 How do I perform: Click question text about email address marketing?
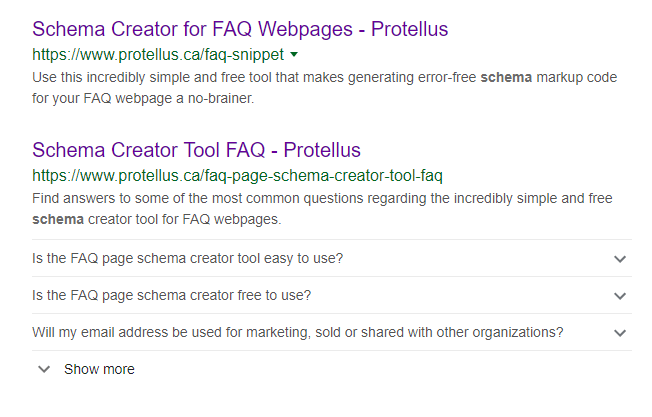click(298, 333)
